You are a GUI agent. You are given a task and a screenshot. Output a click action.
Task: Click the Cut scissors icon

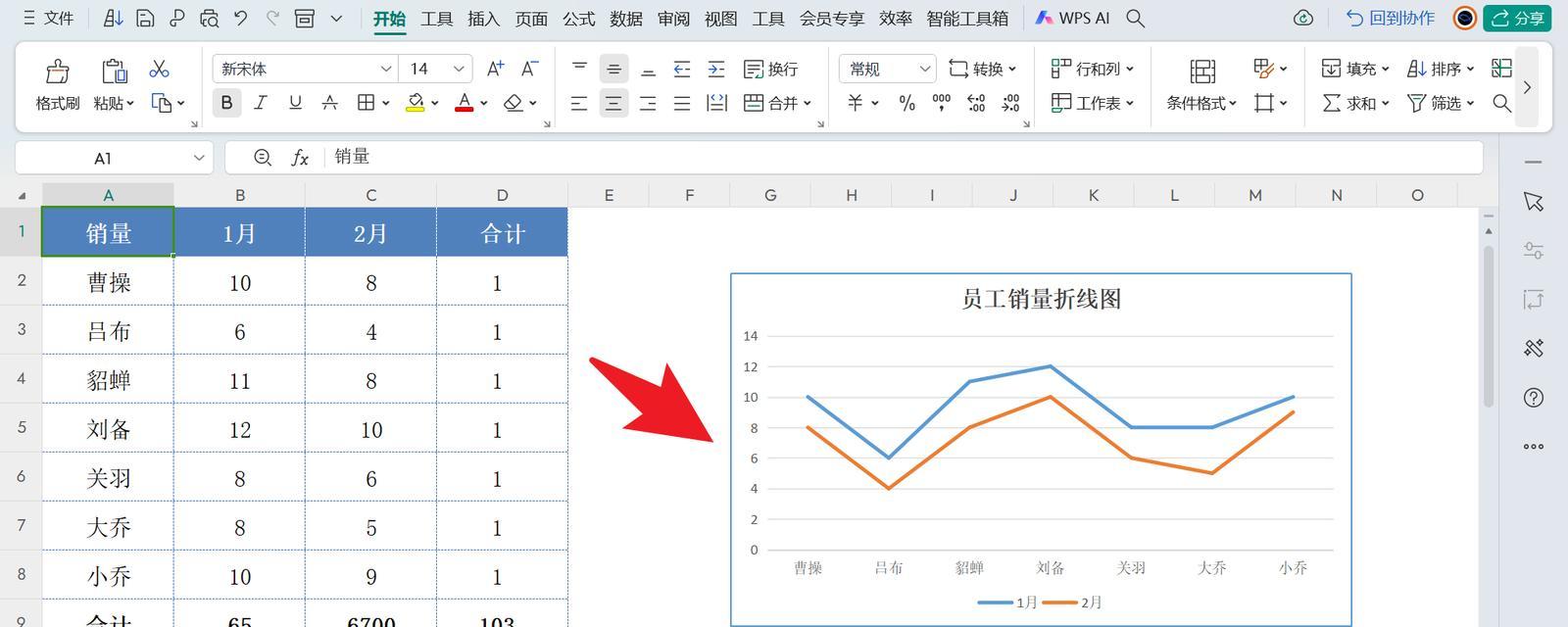[159, 69]
